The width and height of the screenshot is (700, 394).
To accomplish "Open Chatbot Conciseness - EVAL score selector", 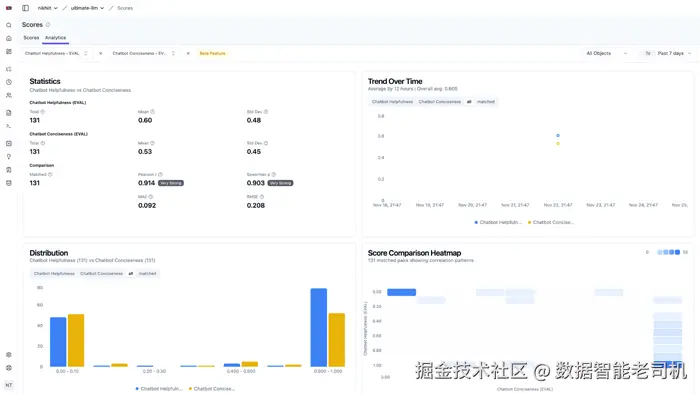I will point(144,53).
